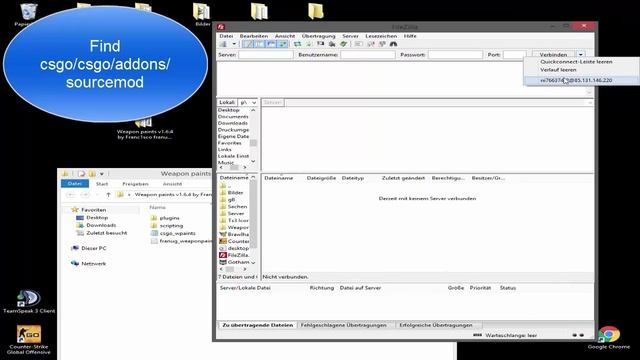Screen dimensions: 640x360
Task: Open Start tab in Explorer window
Action: 102,184
